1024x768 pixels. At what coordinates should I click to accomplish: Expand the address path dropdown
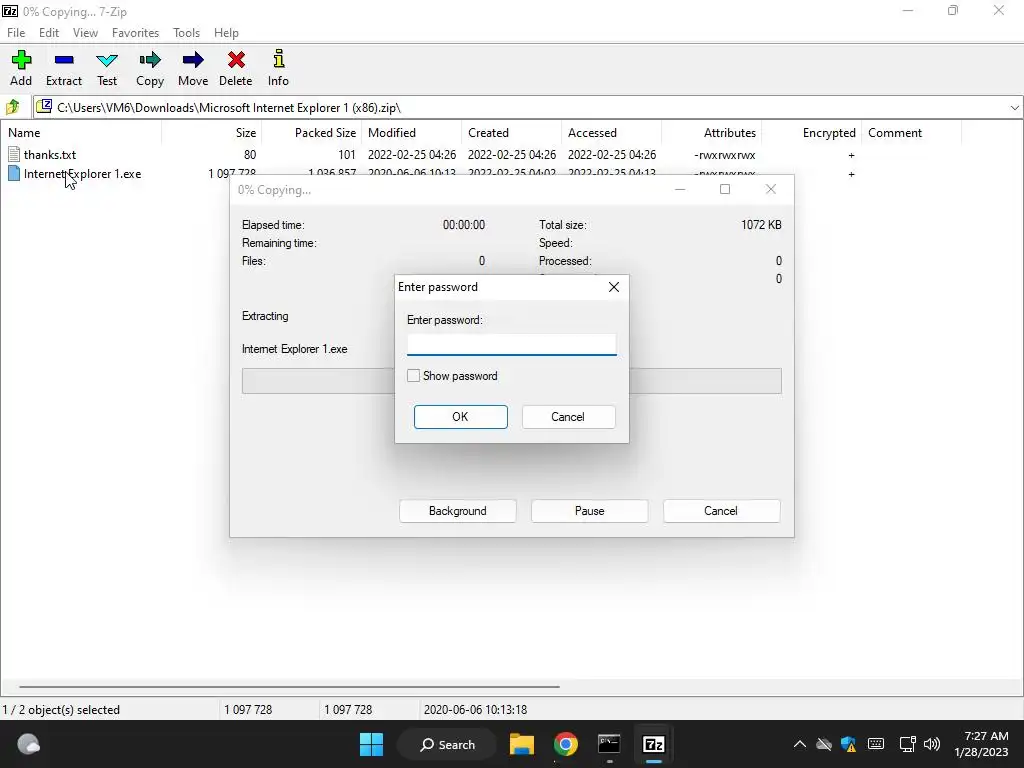[x=1014, y=108]
